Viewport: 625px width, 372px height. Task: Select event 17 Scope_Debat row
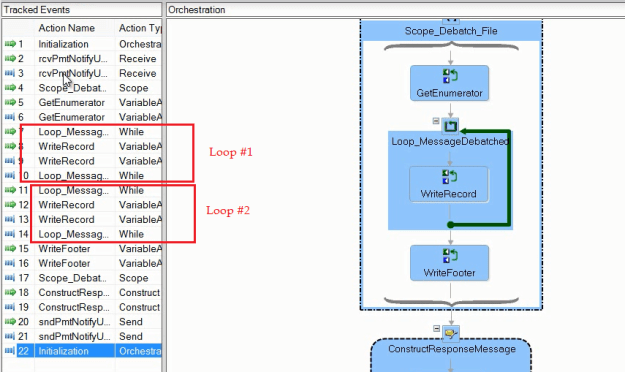point(82,278)
